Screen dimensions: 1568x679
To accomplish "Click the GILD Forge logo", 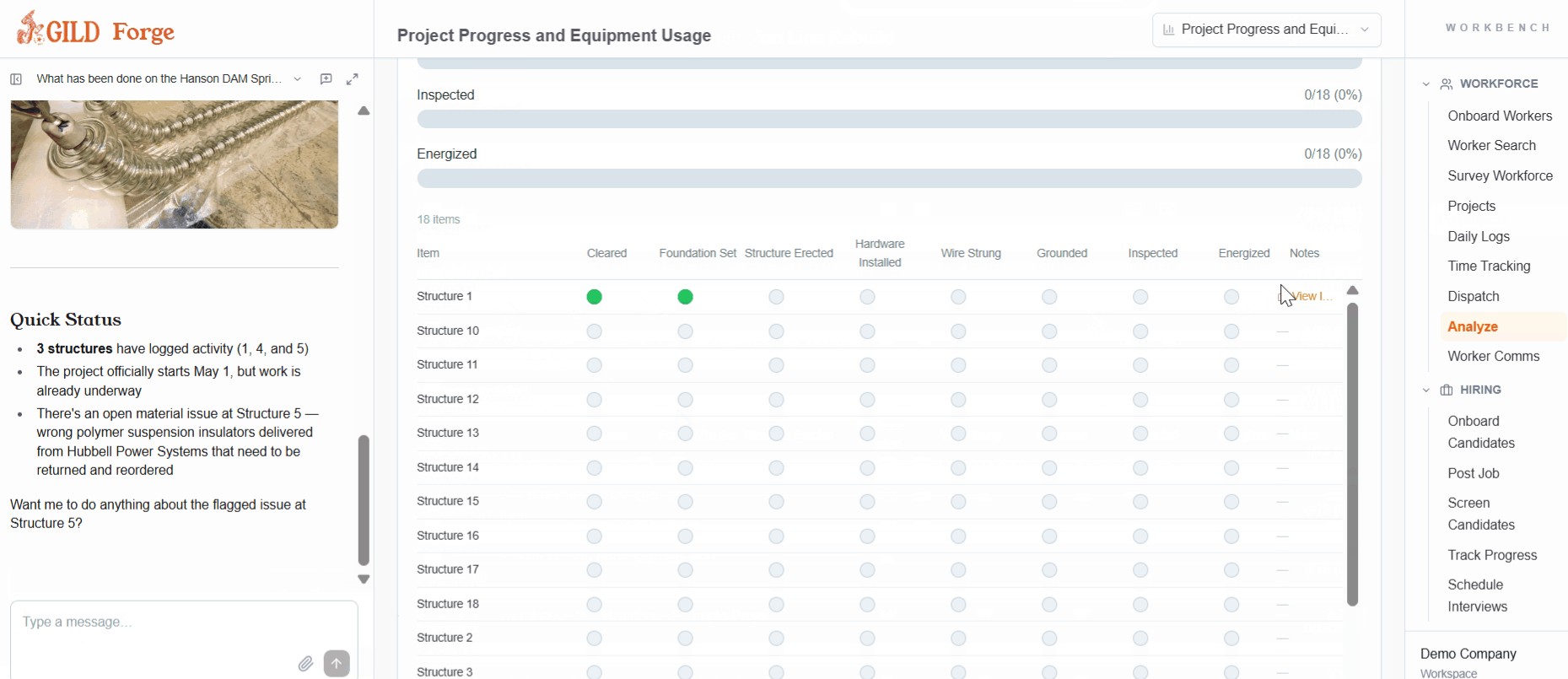I will click(95, 30).
